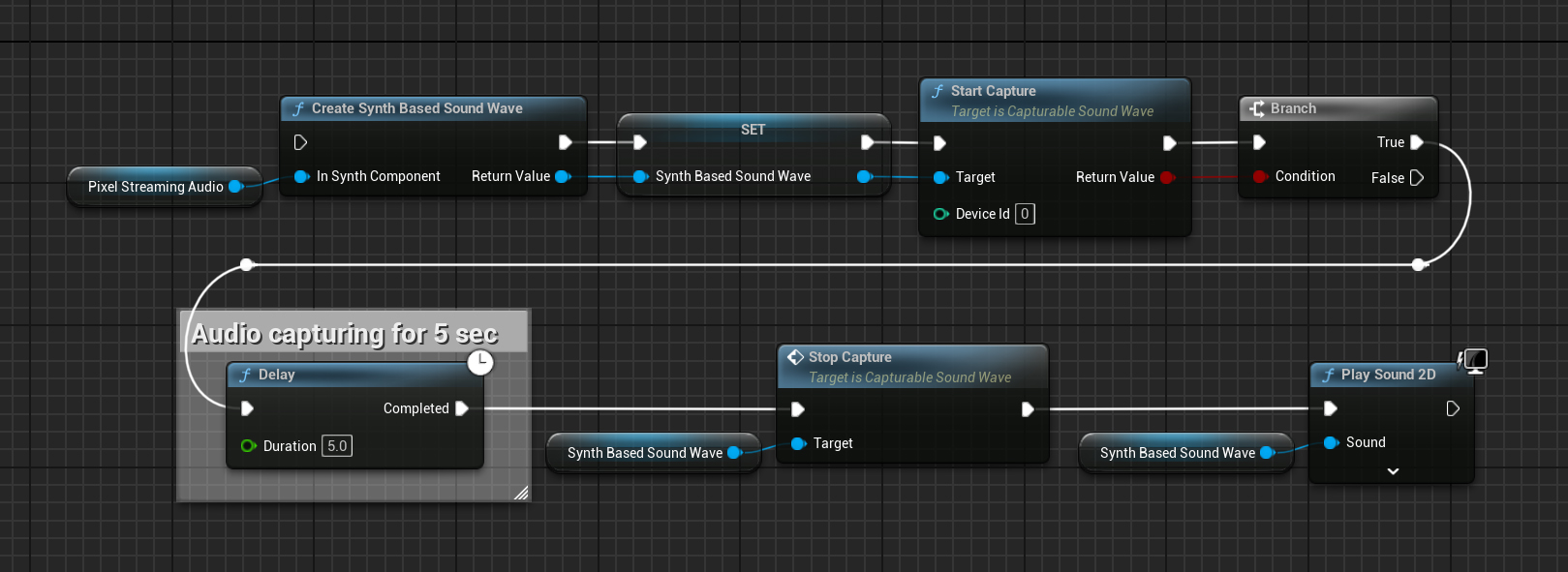1568x572 pixels.
Task: Click the In Synth Component input pin
Action: (x=301, y=176)
